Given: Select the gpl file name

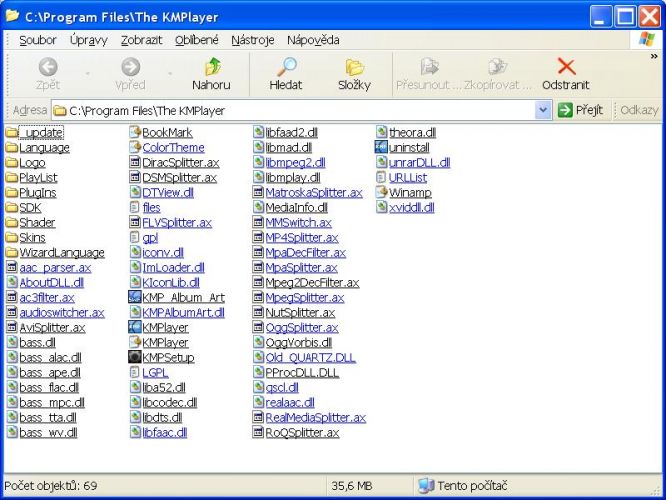Looking at the screenshot, I should 150,238.
